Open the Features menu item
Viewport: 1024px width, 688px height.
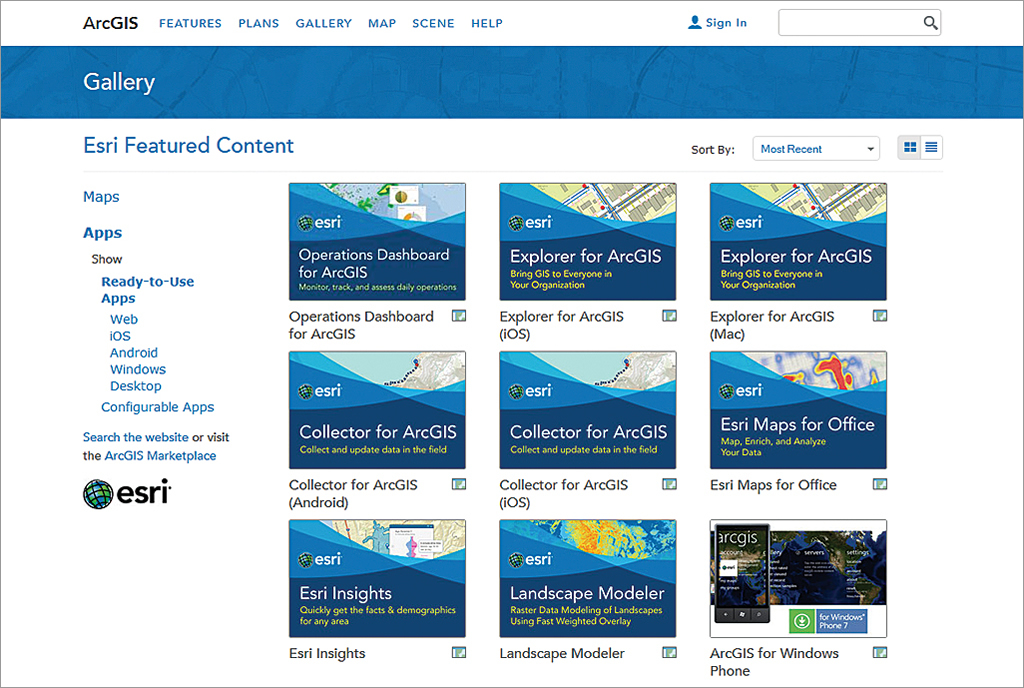[190, 23]
